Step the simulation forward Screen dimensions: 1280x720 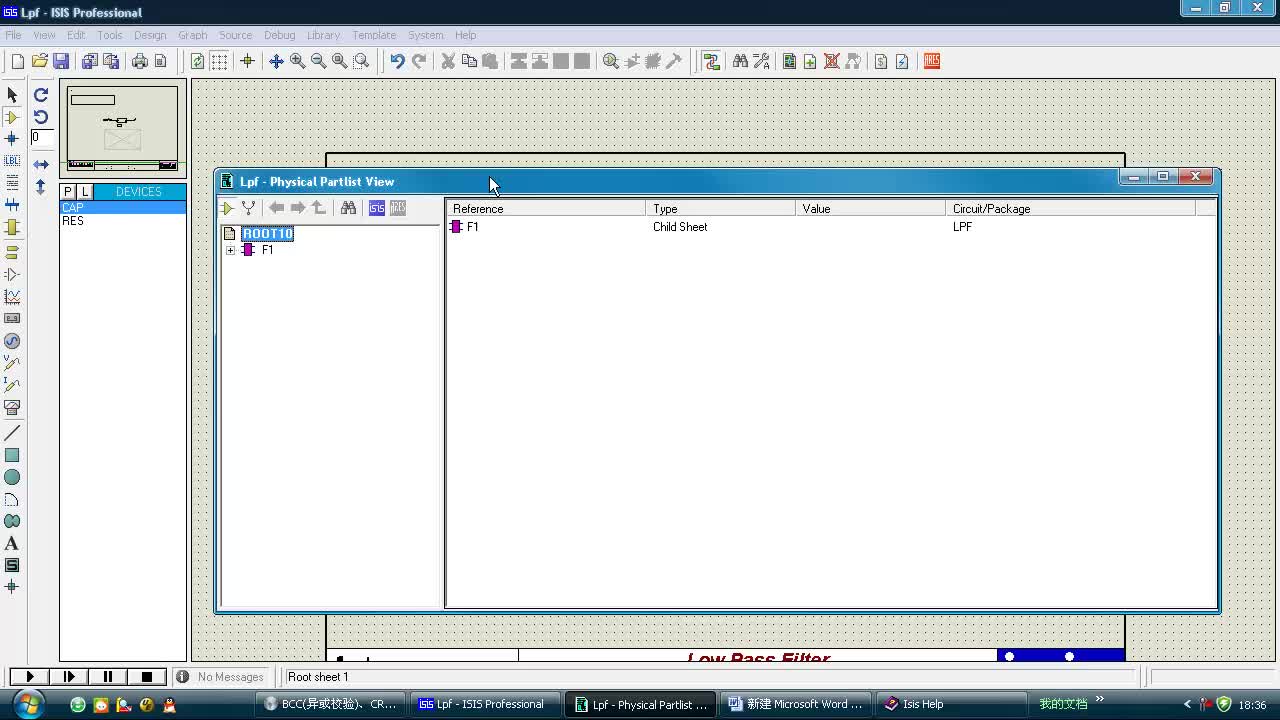pyautogui.click(x=69, y=677)
